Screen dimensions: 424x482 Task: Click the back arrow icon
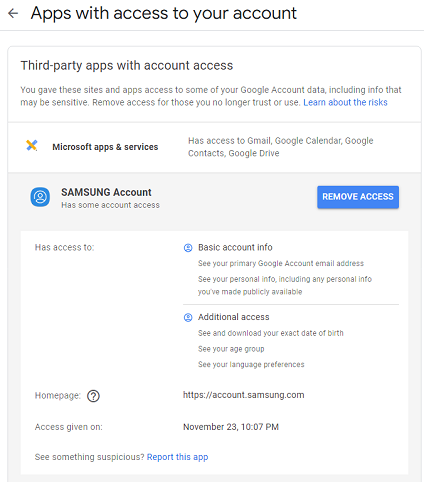13,13
